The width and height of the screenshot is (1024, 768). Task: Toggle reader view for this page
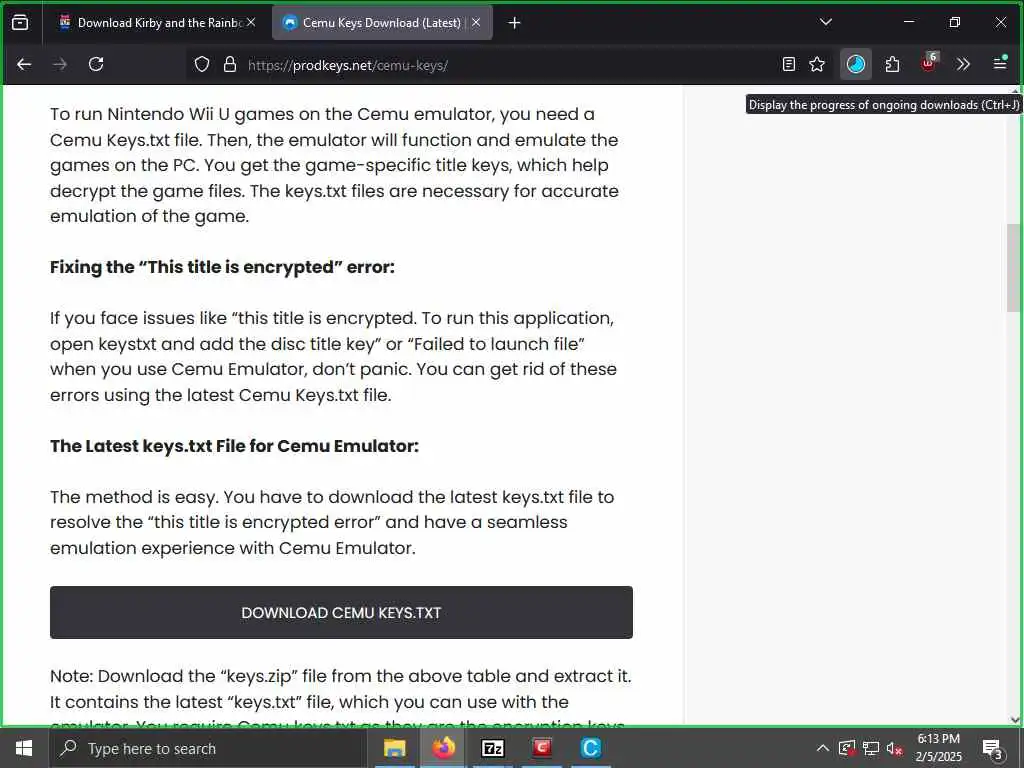(789, 64)
